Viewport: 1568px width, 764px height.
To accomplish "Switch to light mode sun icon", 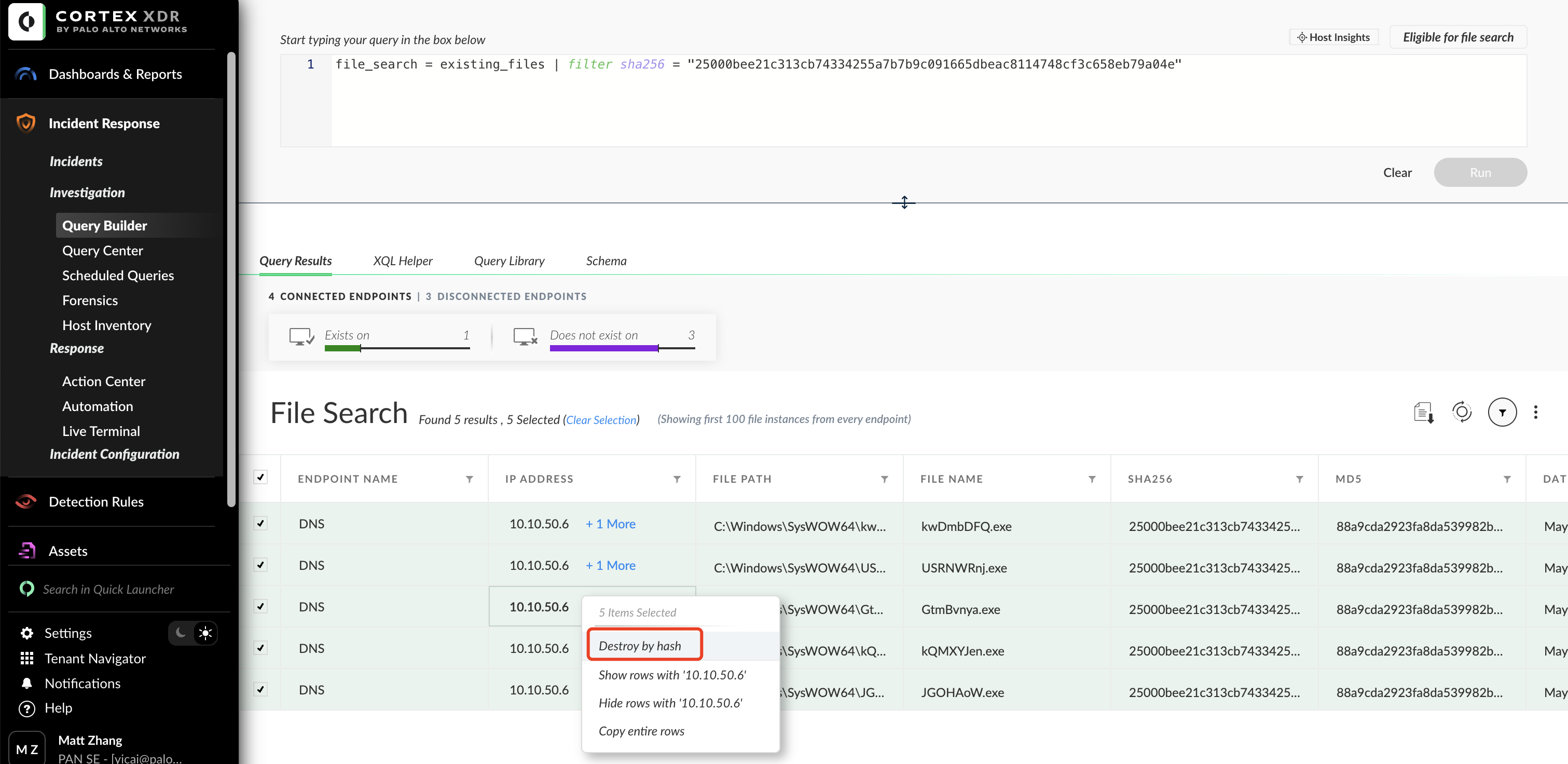I will pos(205,633).
